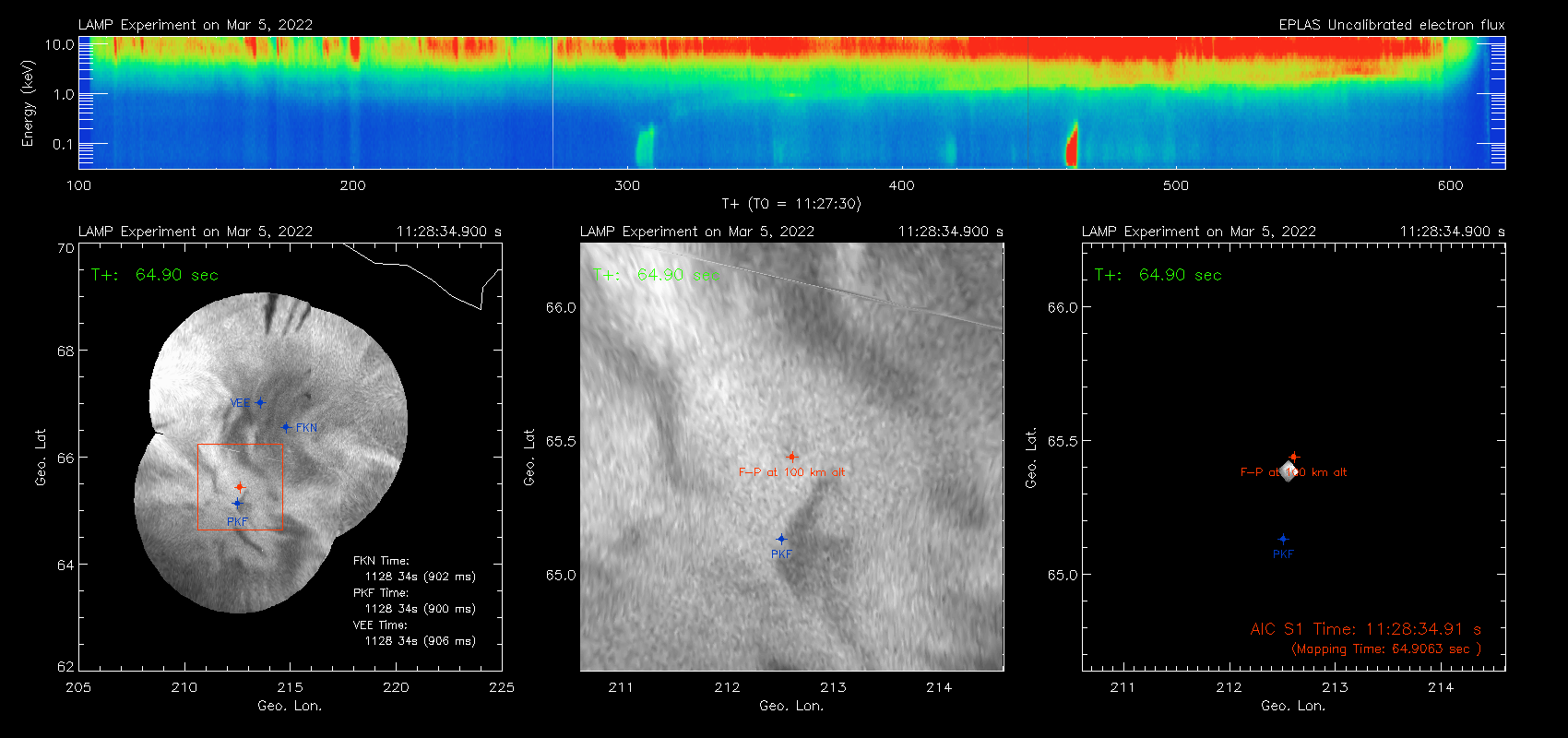1568x738 pixels.
Task: Click "(Mapping Time: 64.9063 sec )" text
Action: [1386, 649]
